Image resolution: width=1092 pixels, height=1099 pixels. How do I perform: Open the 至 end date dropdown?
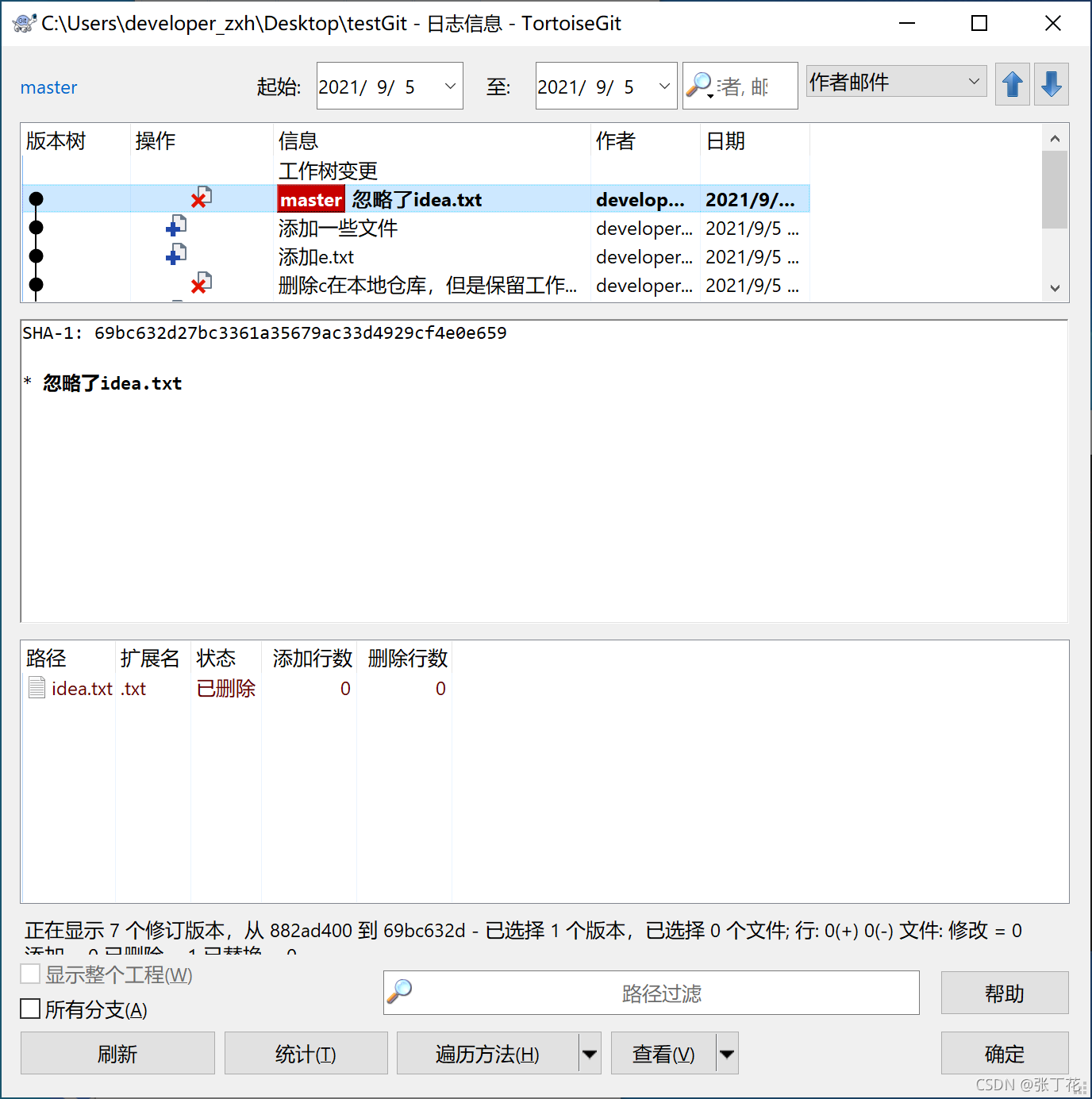[x=664, y=86]
